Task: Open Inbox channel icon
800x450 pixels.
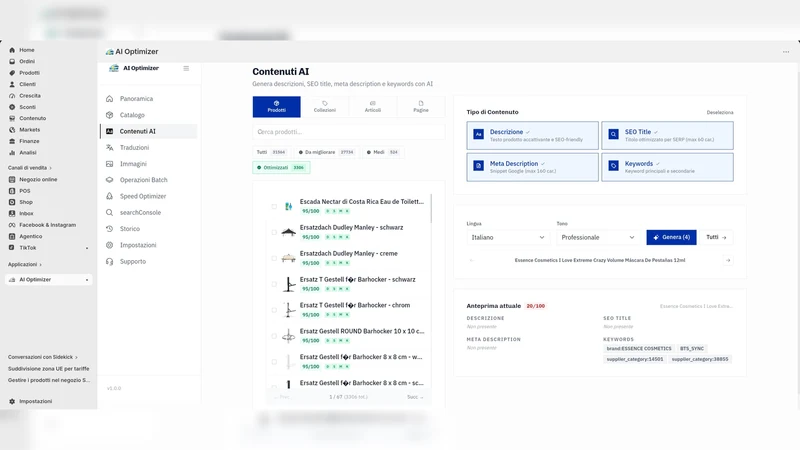Action: click(12, 213)
